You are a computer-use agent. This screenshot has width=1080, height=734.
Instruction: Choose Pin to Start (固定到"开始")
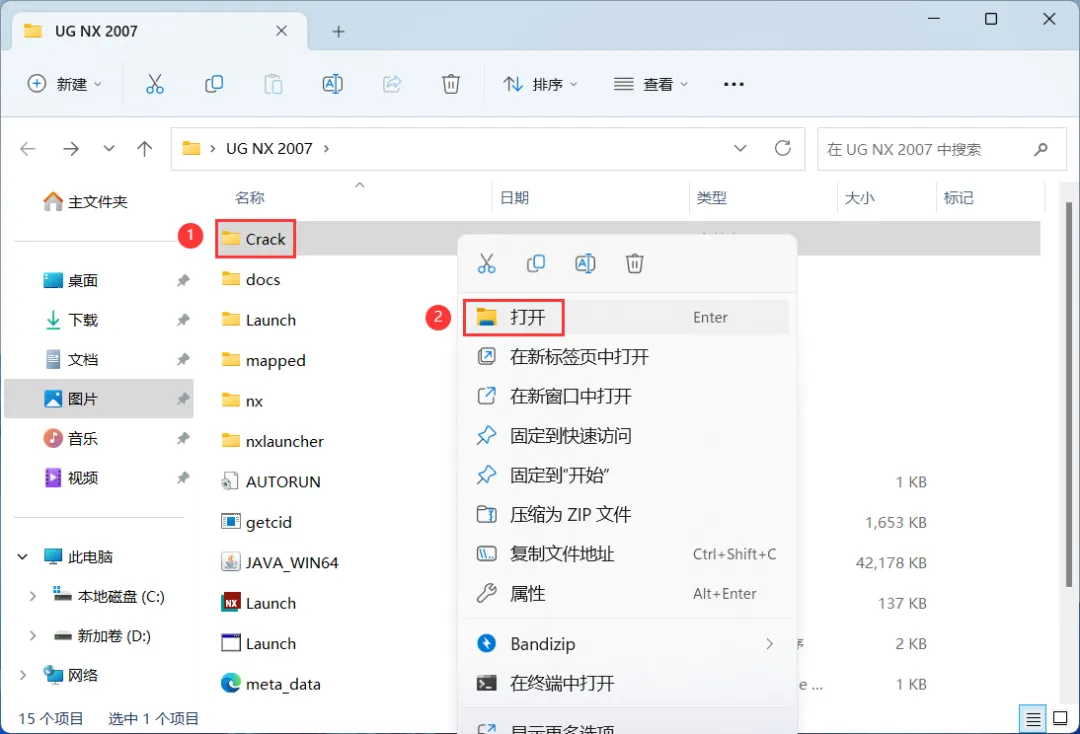[626, 475]
